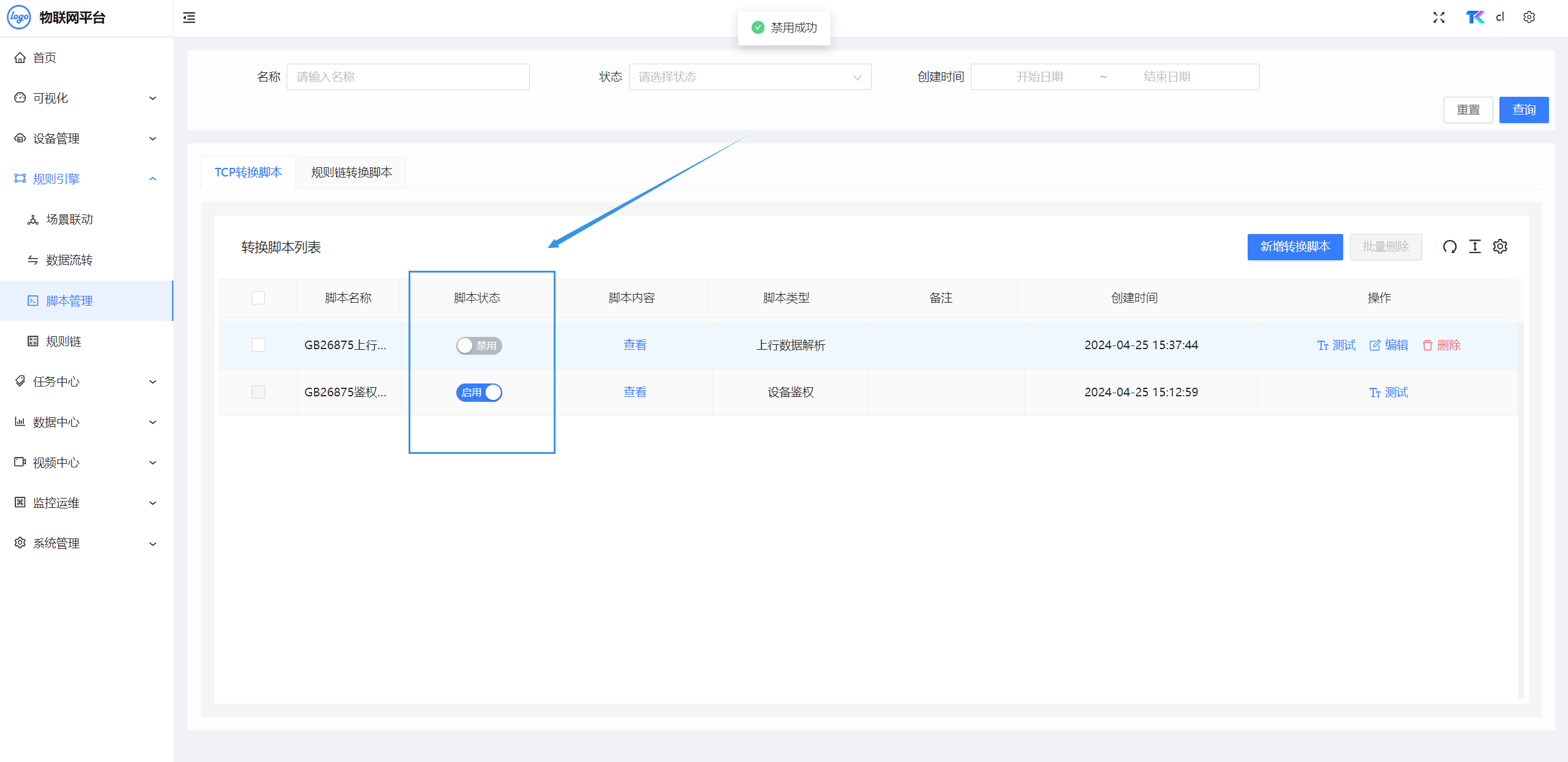
Task: Click the 名称 search input field
Action: pyautogui.click(x=408, y=77)
